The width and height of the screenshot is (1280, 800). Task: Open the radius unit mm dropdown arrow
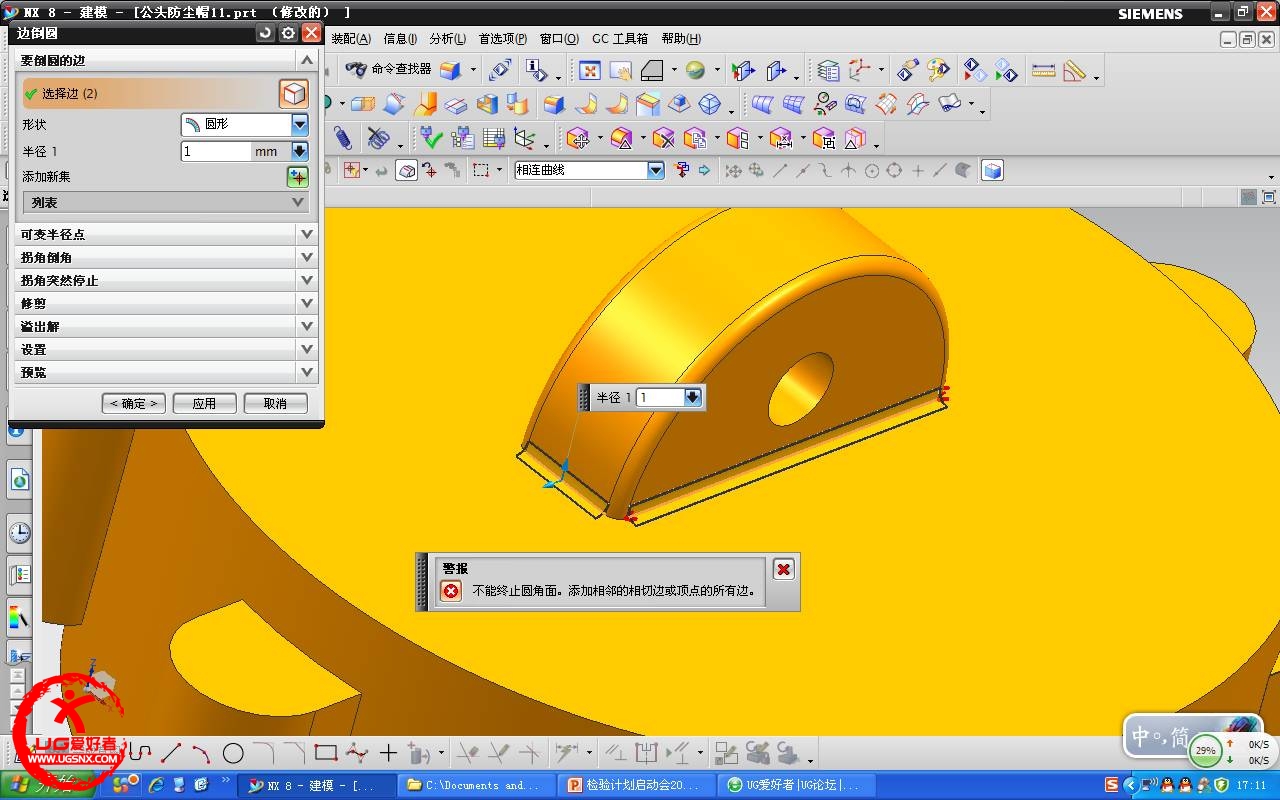300,151
